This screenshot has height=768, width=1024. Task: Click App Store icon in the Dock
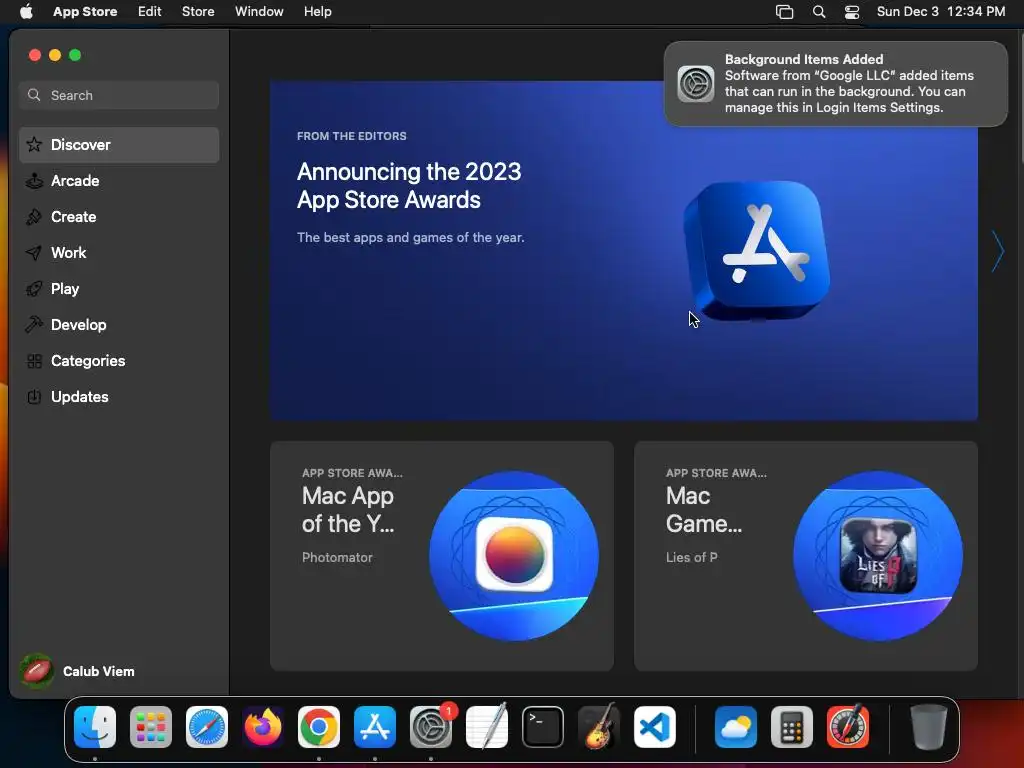pos(375,727)
